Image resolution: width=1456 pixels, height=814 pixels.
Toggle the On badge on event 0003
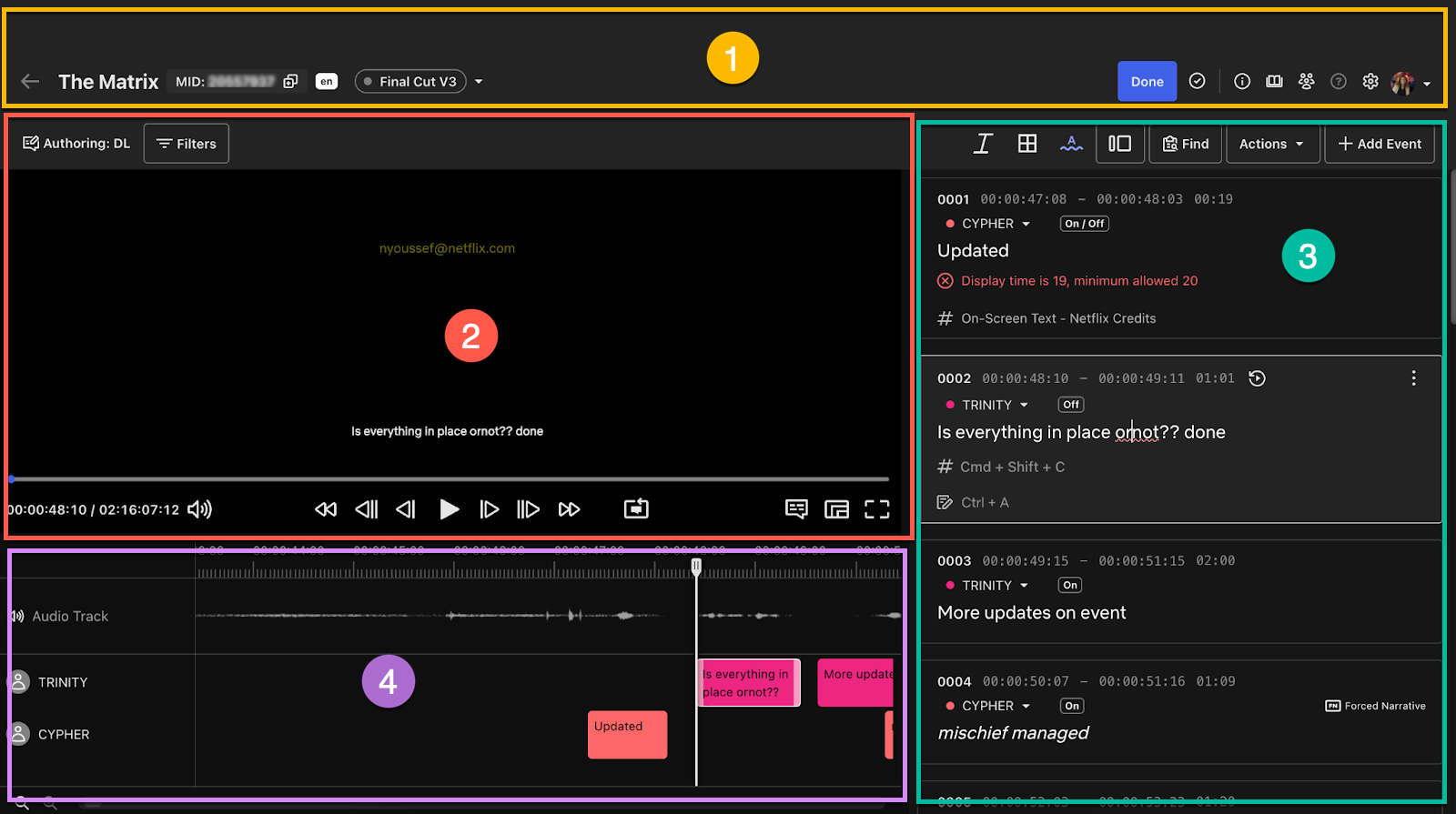[1070, 586]
